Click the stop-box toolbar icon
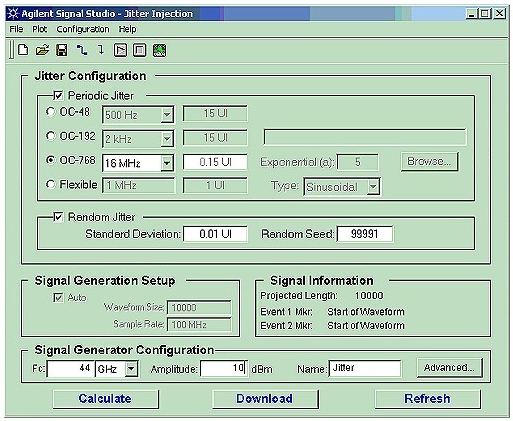Image resolution: width=513 pixels, height=421 pixels. click(x=140, y=50)
